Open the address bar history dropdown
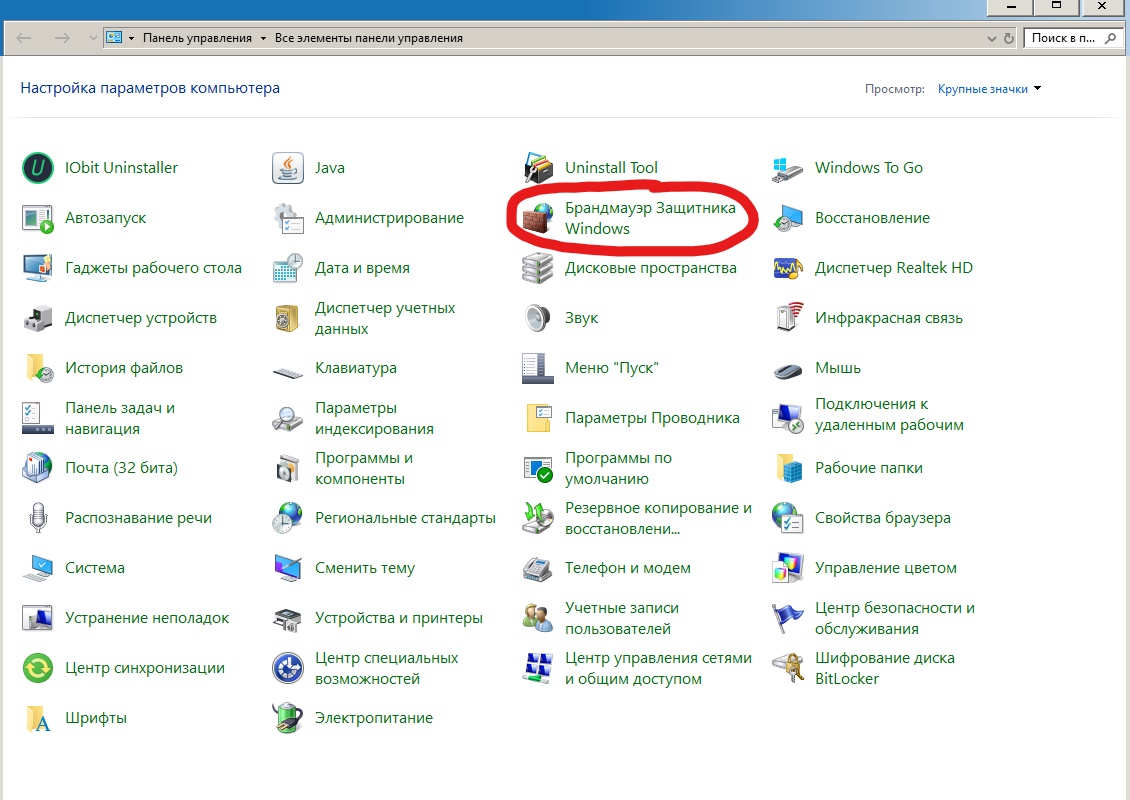Screen dimensions: 1130x800 coord(992,38)
